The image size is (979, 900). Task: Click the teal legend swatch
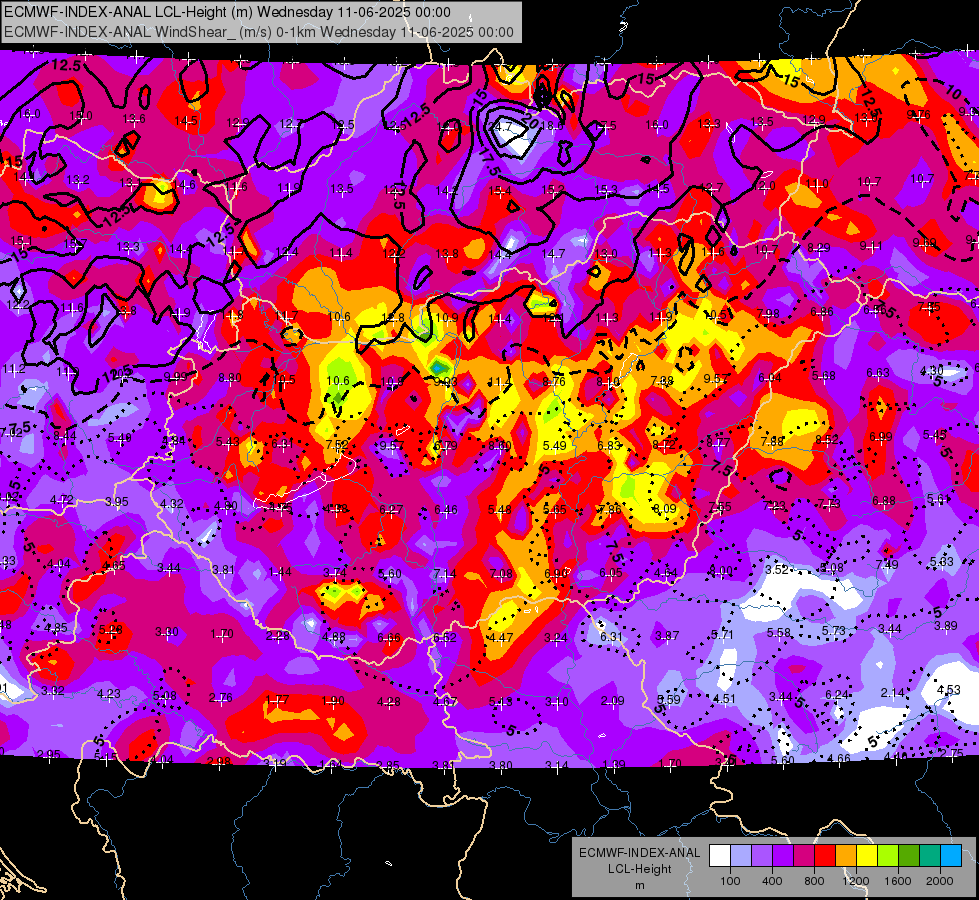click(x=930, y=855)
